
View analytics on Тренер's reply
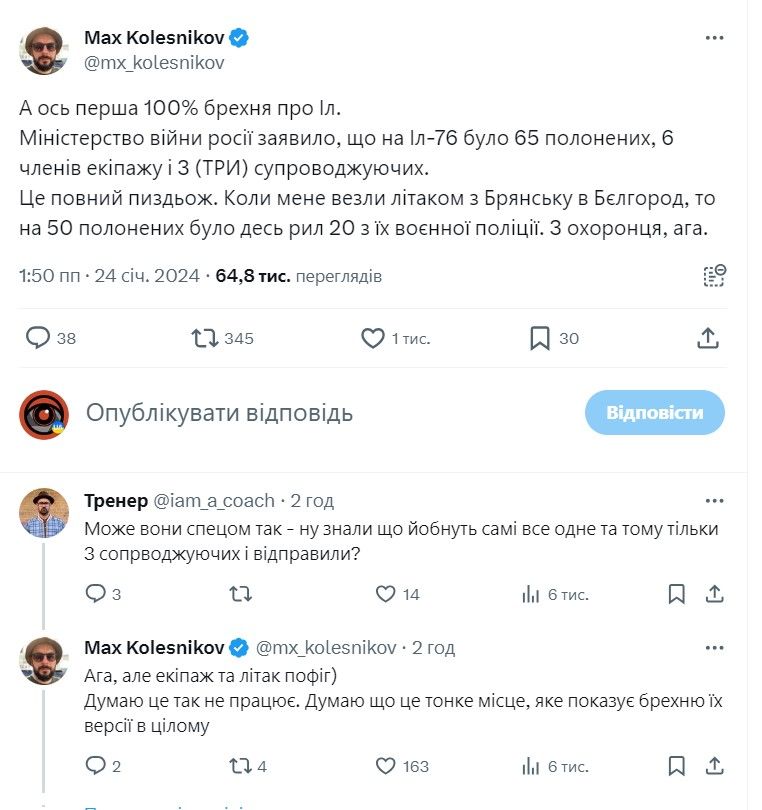(x=532, y=594)
